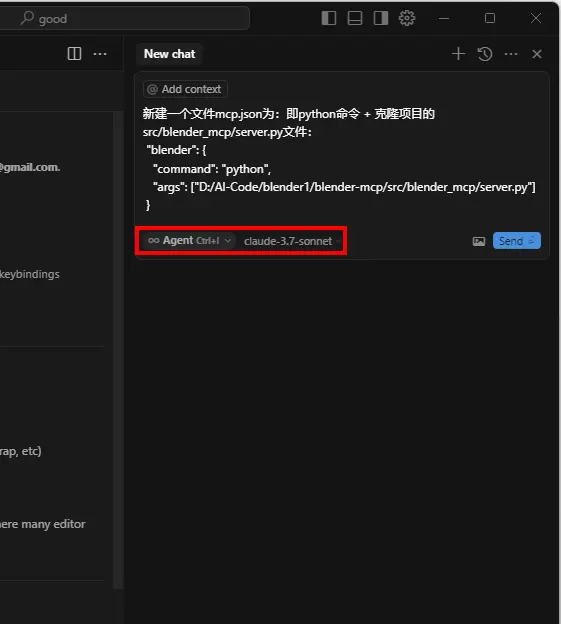
Task: Open editor more actions ellipsis
Action: (x=100, y=54)
